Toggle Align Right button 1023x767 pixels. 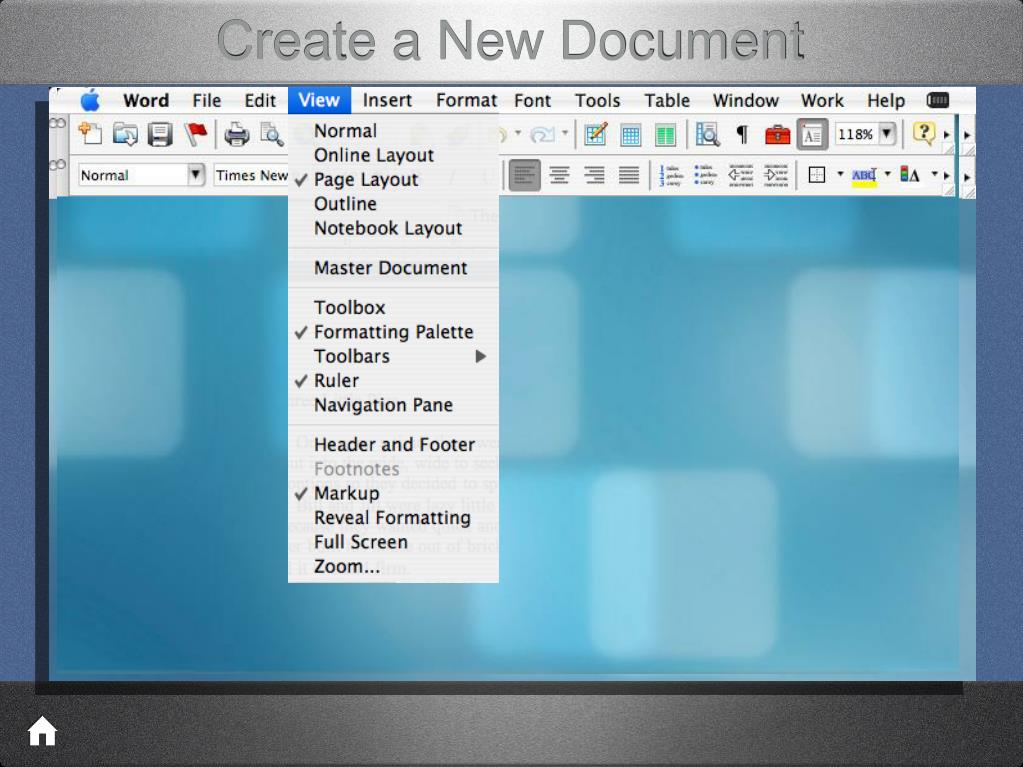594,175
